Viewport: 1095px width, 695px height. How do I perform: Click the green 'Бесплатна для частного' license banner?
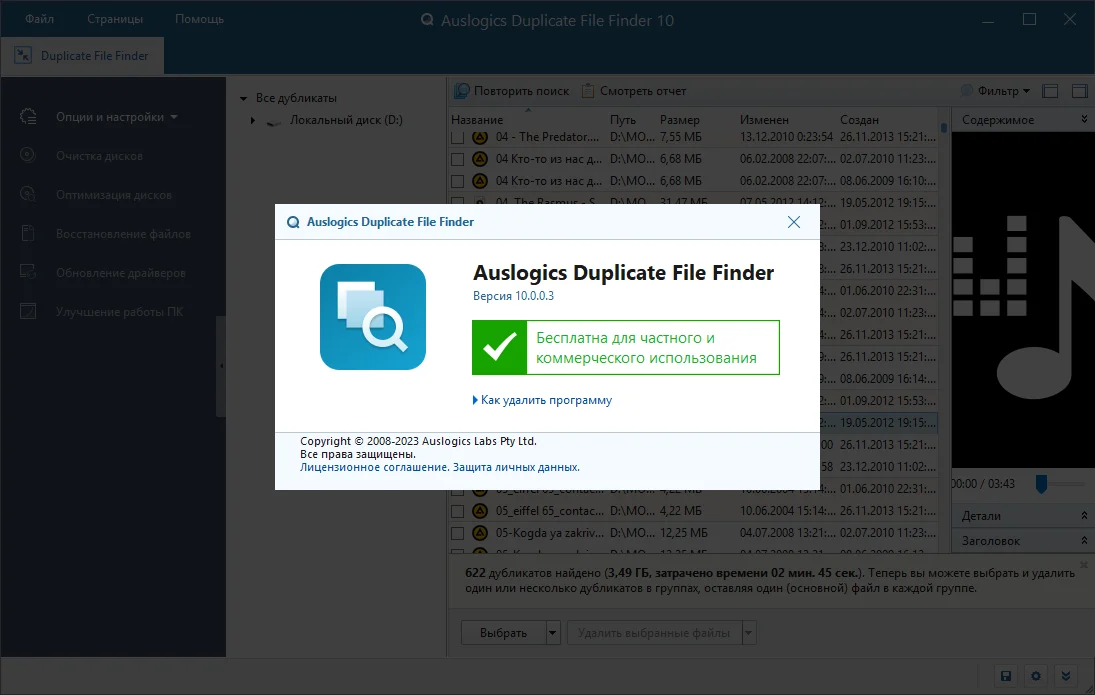626,348
